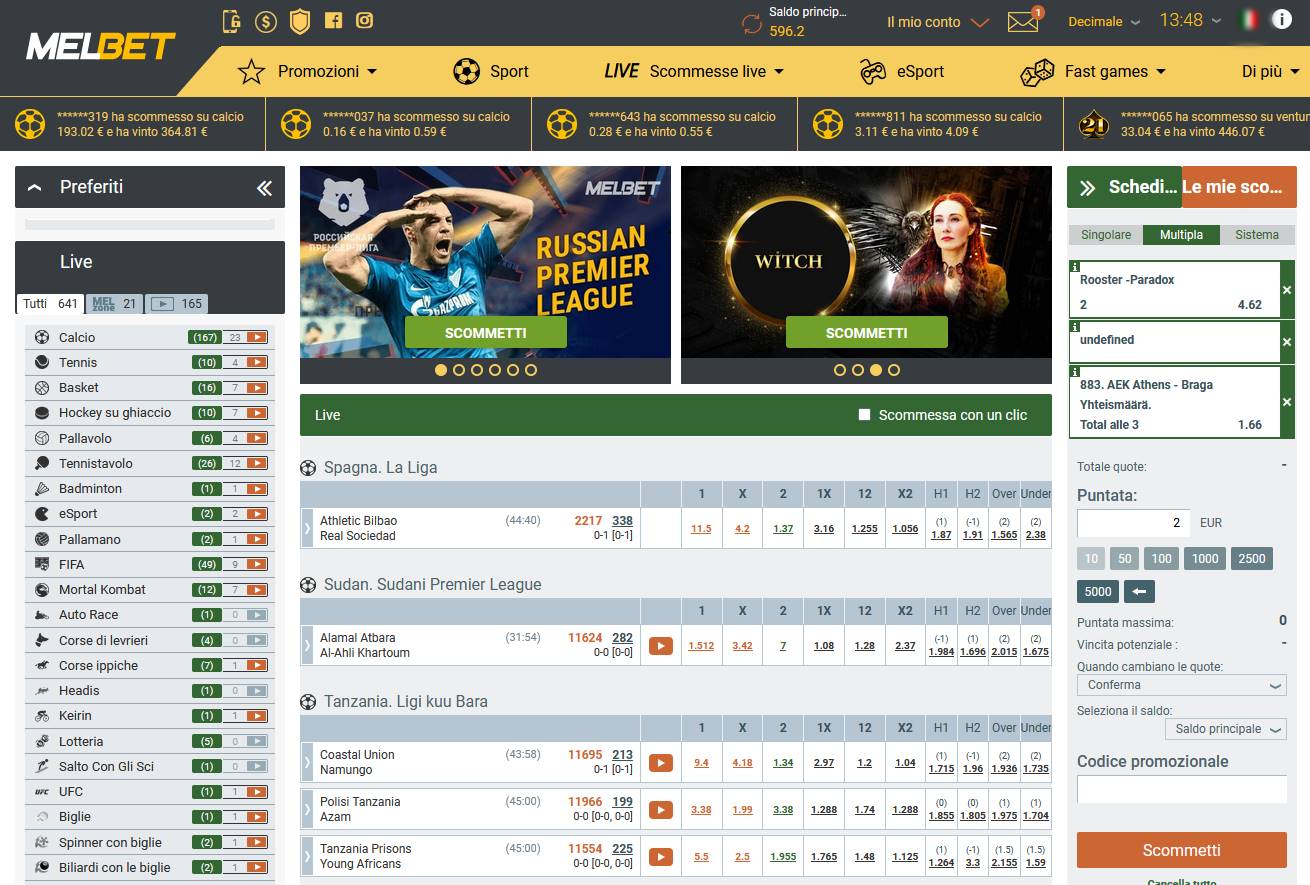Screen dimensions: 1310x885
Task: Select first slide dot on Witch banner
Action: [840, 370]
